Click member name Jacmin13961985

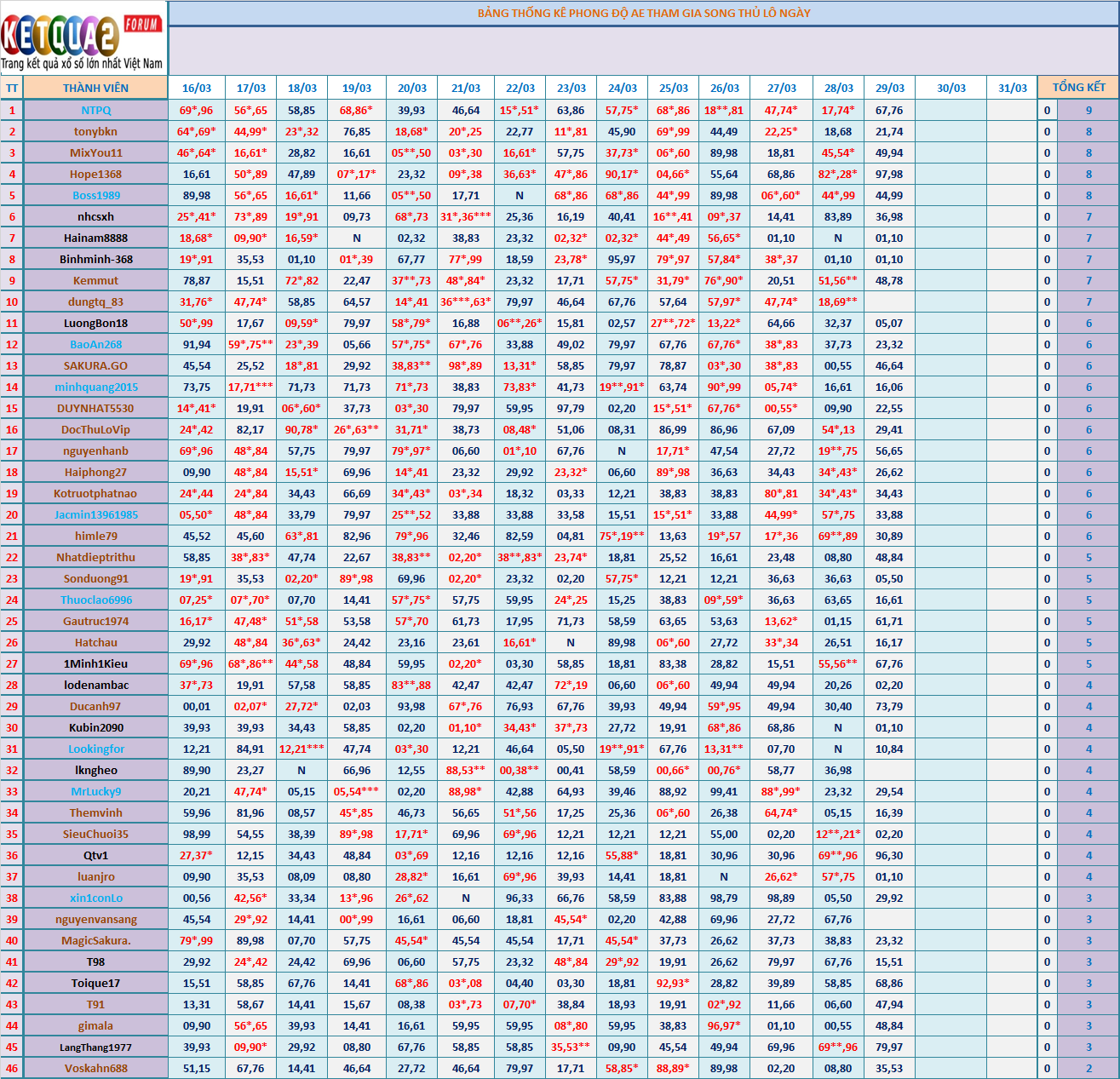[95, 514]
